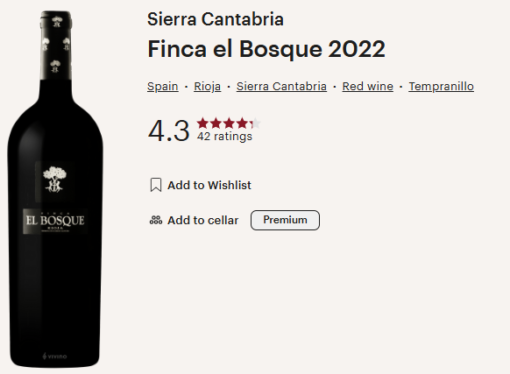Click the first red rating star
Viewport: 510px width, 374px height.
(x=203, y=123)
